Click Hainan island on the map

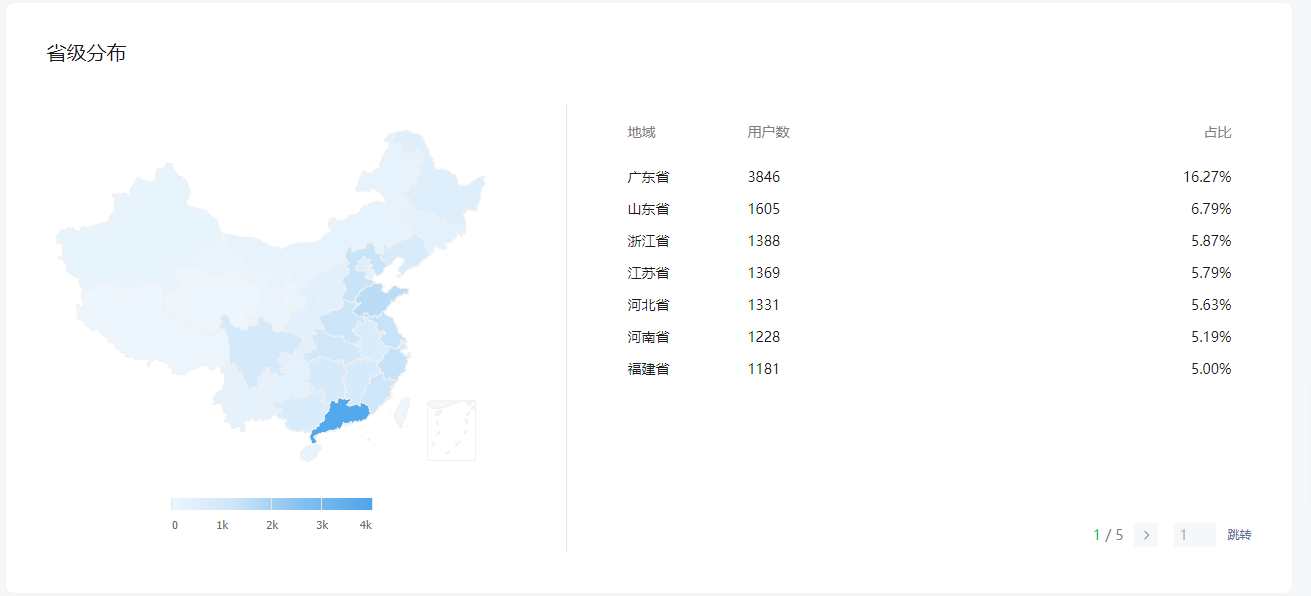[311, 452]
